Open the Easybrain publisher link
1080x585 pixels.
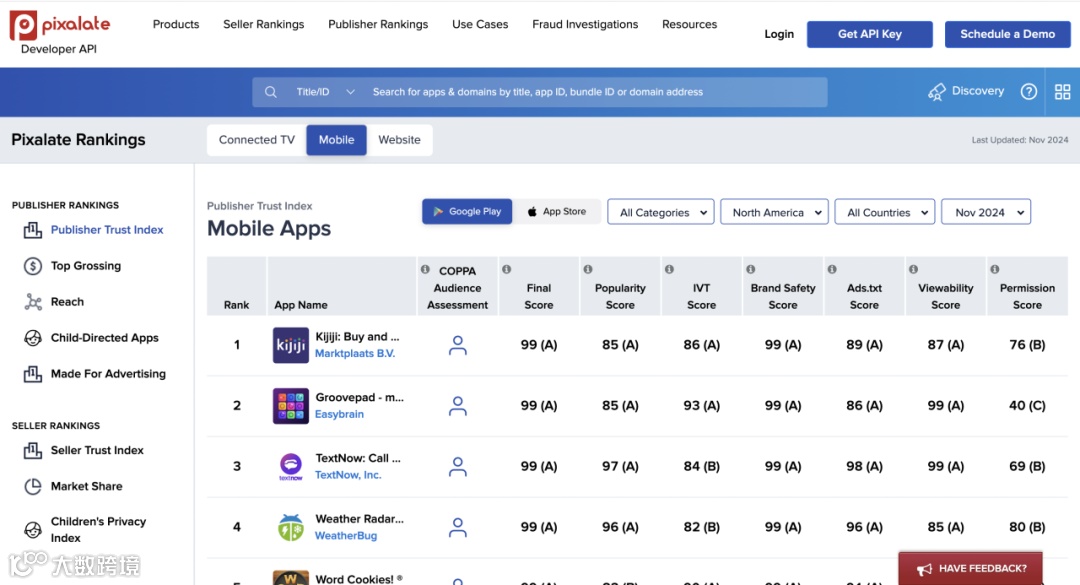pyautogui.click(x=340, y=414)
